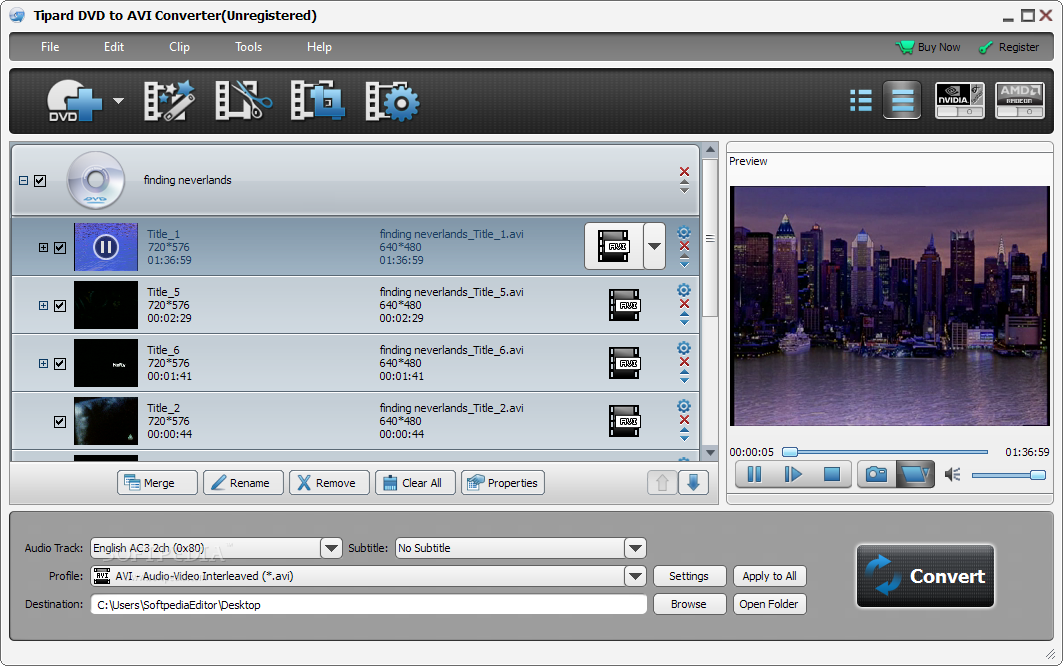Open the settings gear for Title_6
The width and height of the screenshot is (1063, 666).
(684, 348)
